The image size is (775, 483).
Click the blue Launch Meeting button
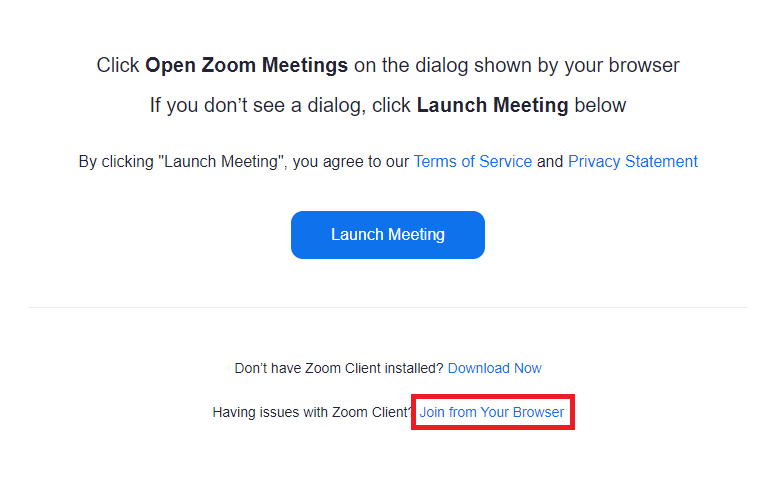pos(387,235)
